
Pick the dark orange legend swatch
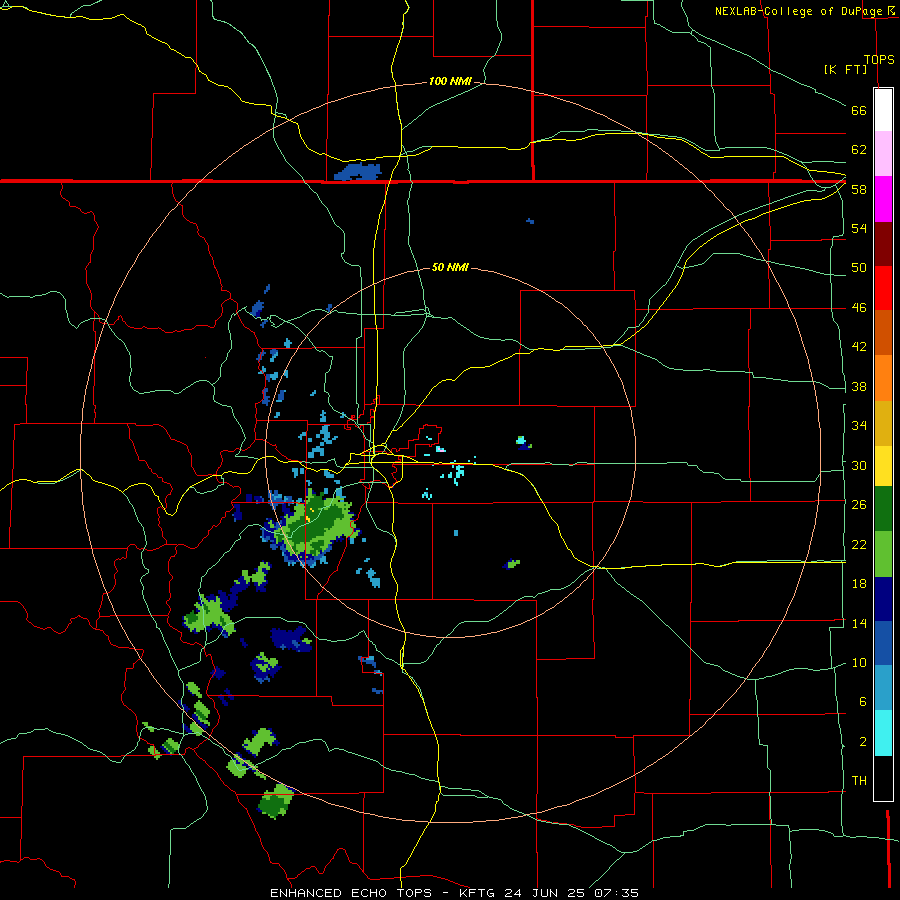(883, 333)
